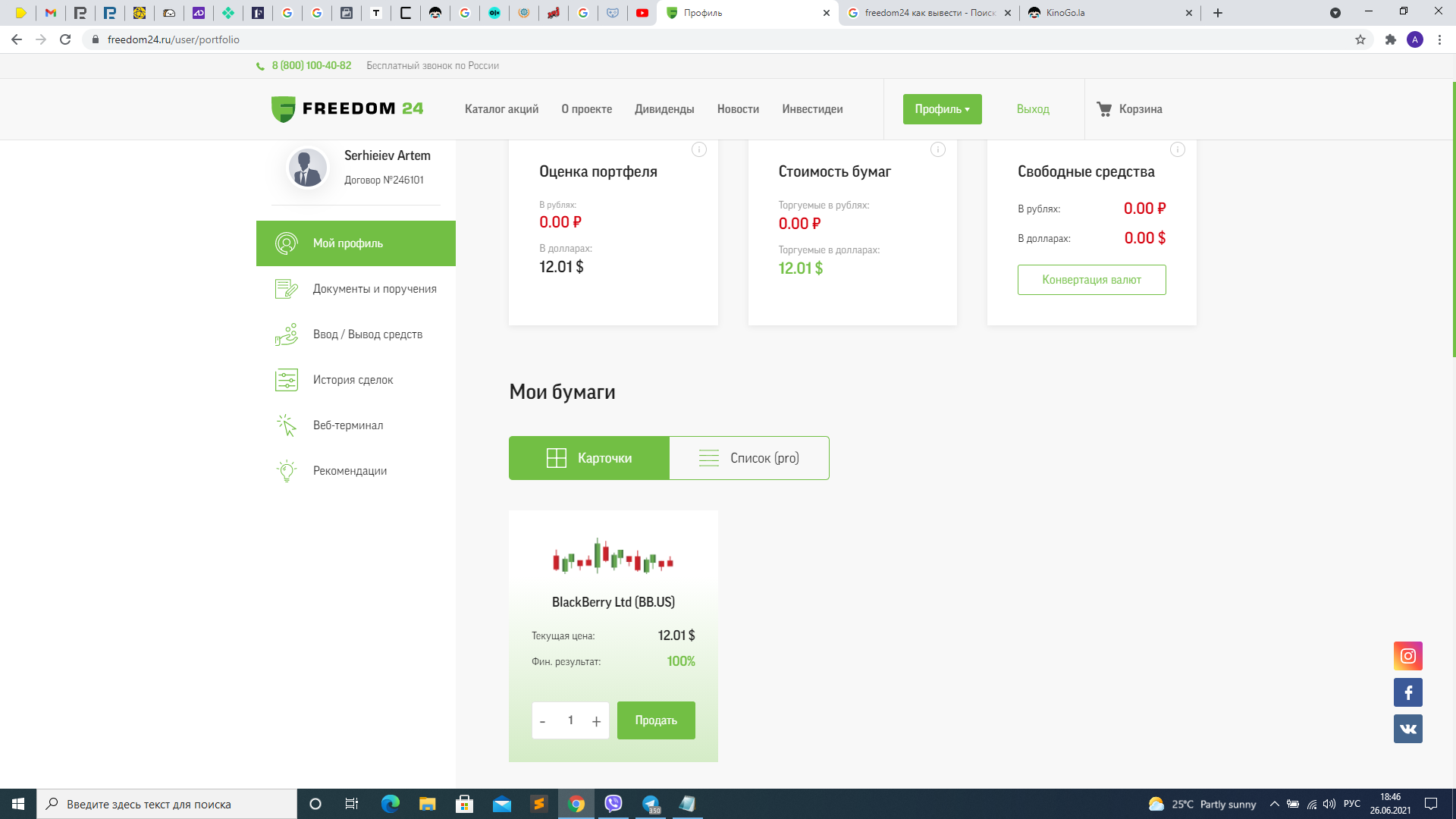
Task: Go back to the previous page
Action: tap(17, 39)
